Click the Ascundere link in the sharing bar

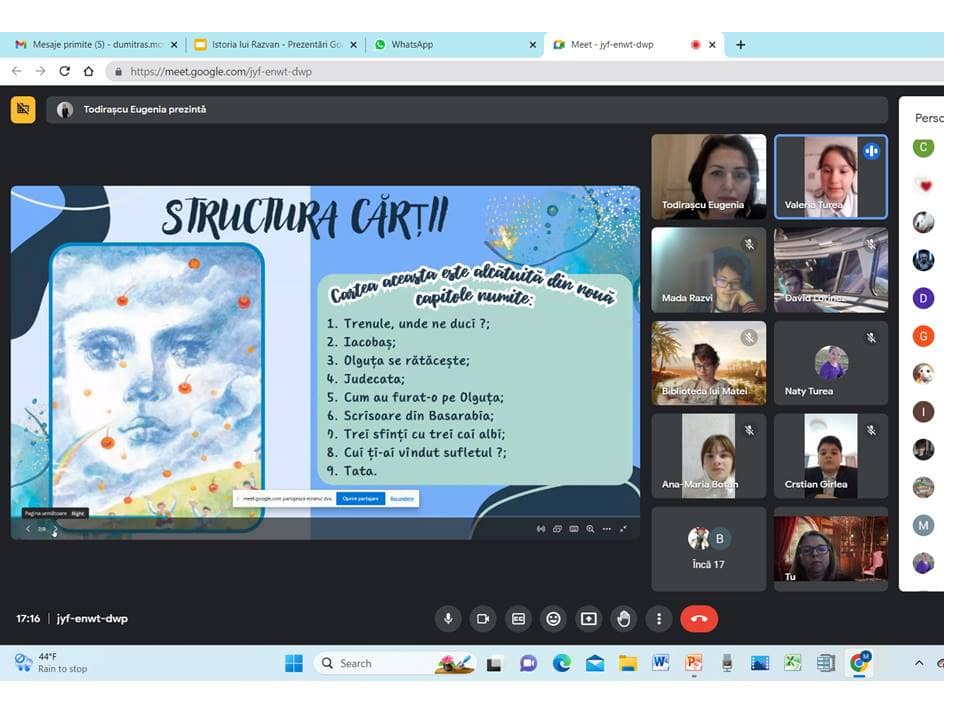(402, 498)
